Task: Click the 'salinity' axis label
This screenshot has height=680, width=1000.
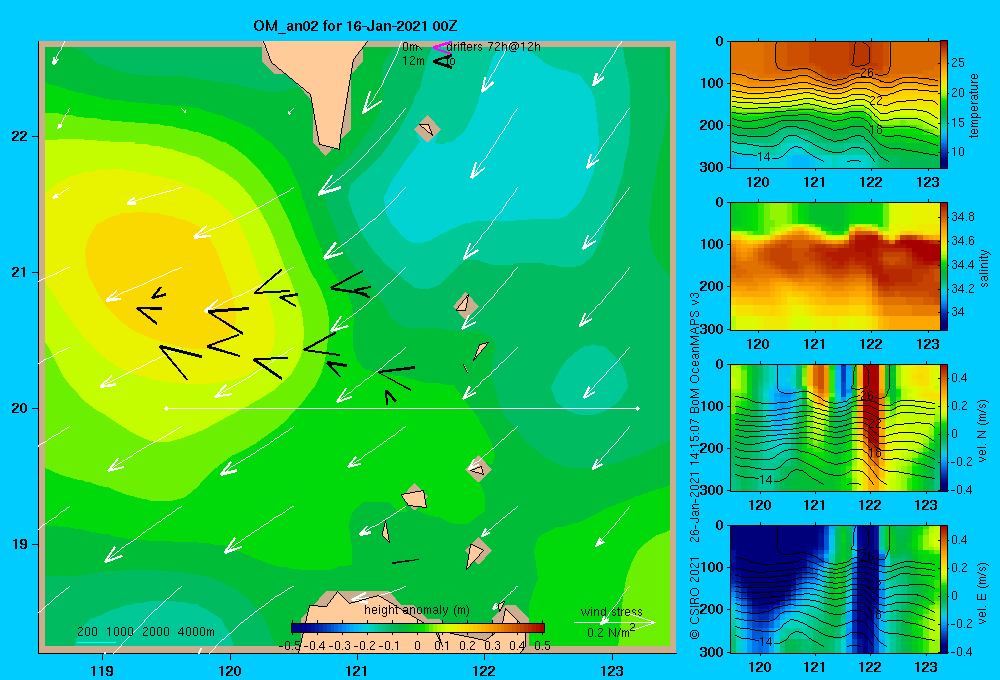Action: [x=984, y=267]
